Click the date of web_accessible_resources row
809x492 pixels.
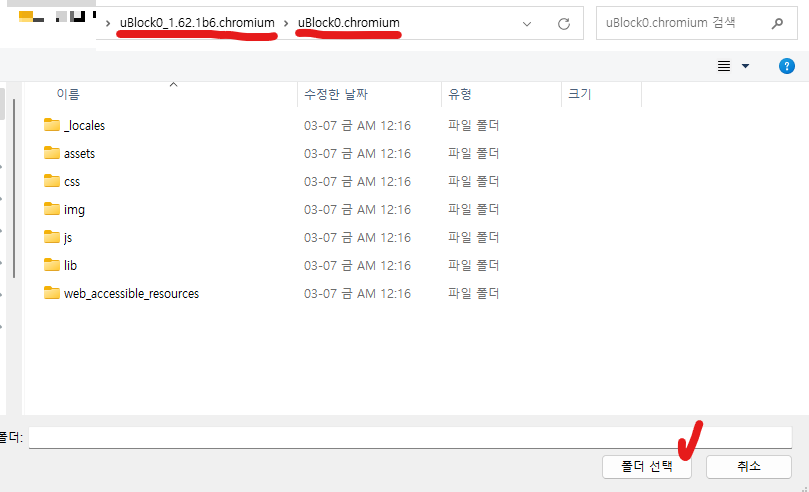click(357, 293)
